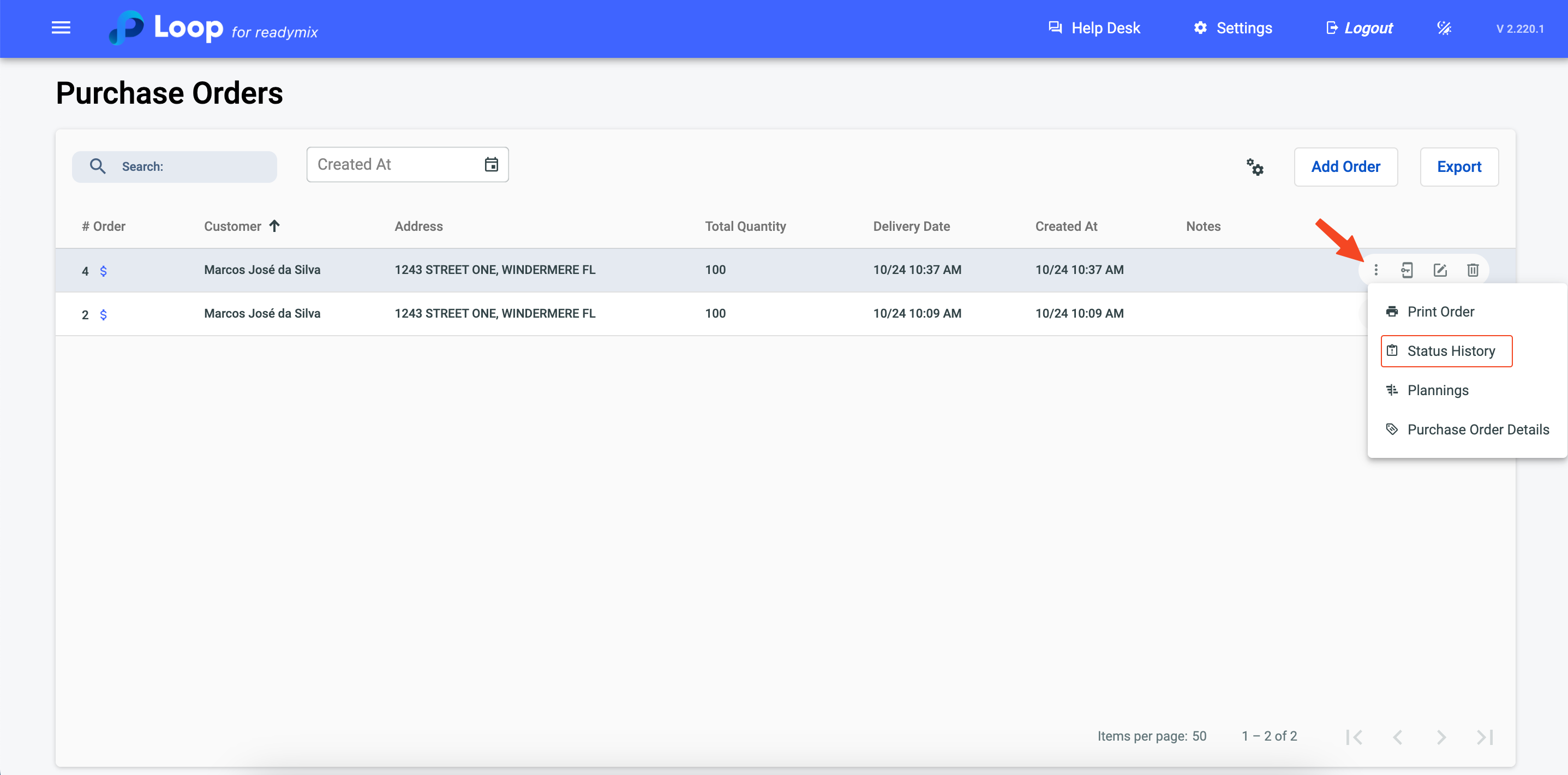Open table column settings gears icon
The image size is (1568, 775).
click(x=1254, y=167)
